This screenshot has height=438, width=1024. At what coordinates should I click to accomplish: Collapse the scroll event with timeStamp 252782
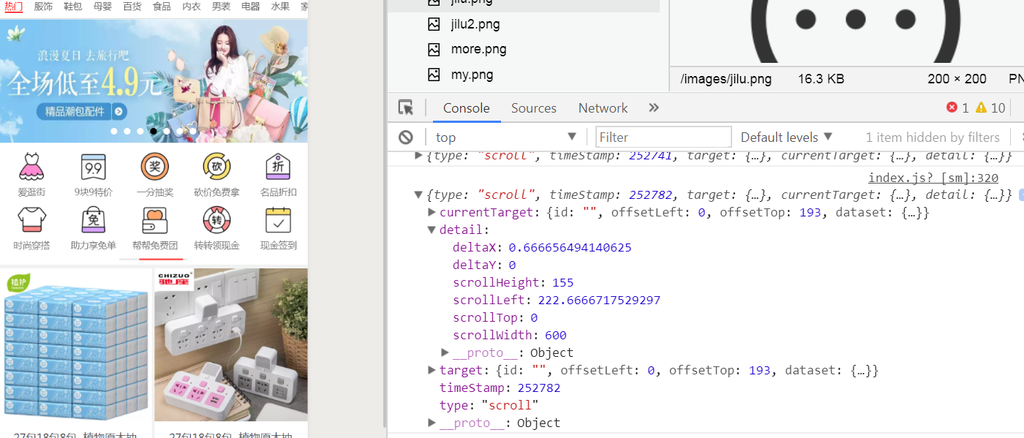pos(419,195)
